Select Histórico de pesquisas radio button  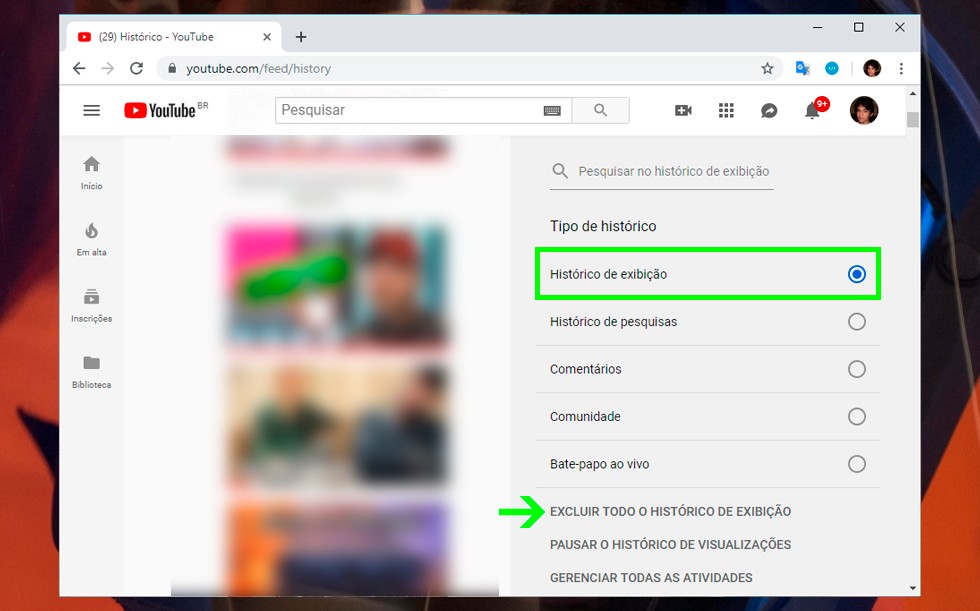point(856,322)
